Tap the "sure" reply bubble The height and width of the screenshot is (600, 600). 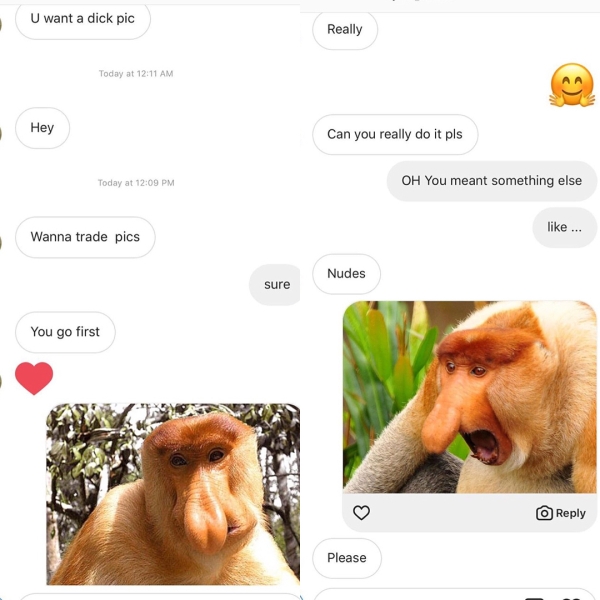pyautogui.click(x=275, y=284)
